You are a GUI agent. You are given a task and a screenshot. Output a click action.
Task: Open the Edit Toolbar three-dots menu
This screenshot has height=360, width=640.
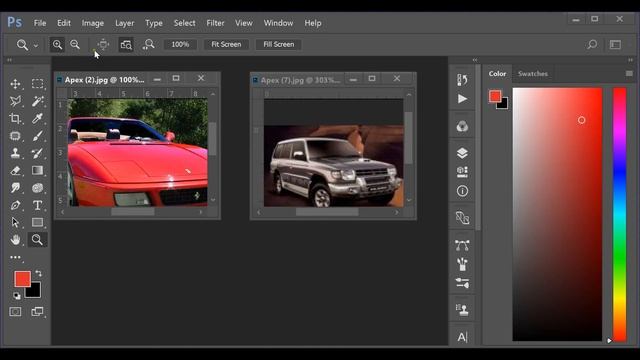click(x=16, y=257)
